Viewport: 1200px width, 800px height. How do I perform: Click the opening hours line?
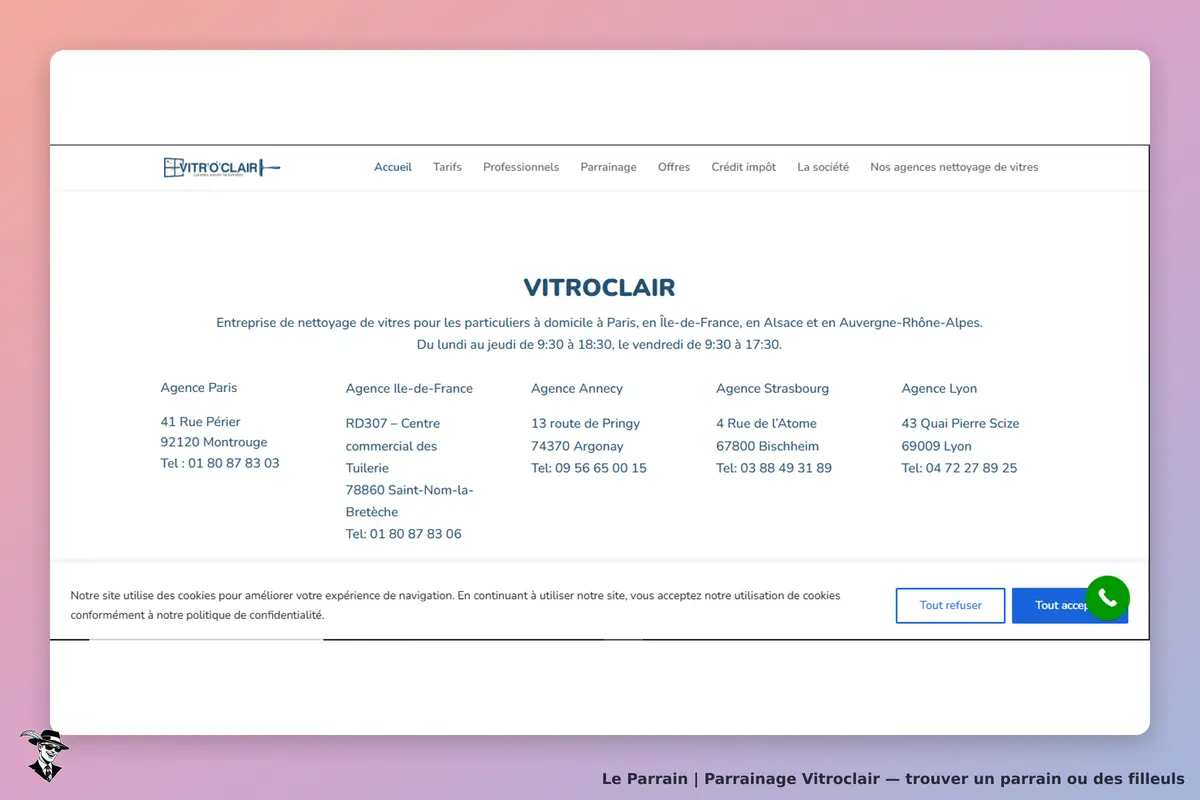[599, 344]
